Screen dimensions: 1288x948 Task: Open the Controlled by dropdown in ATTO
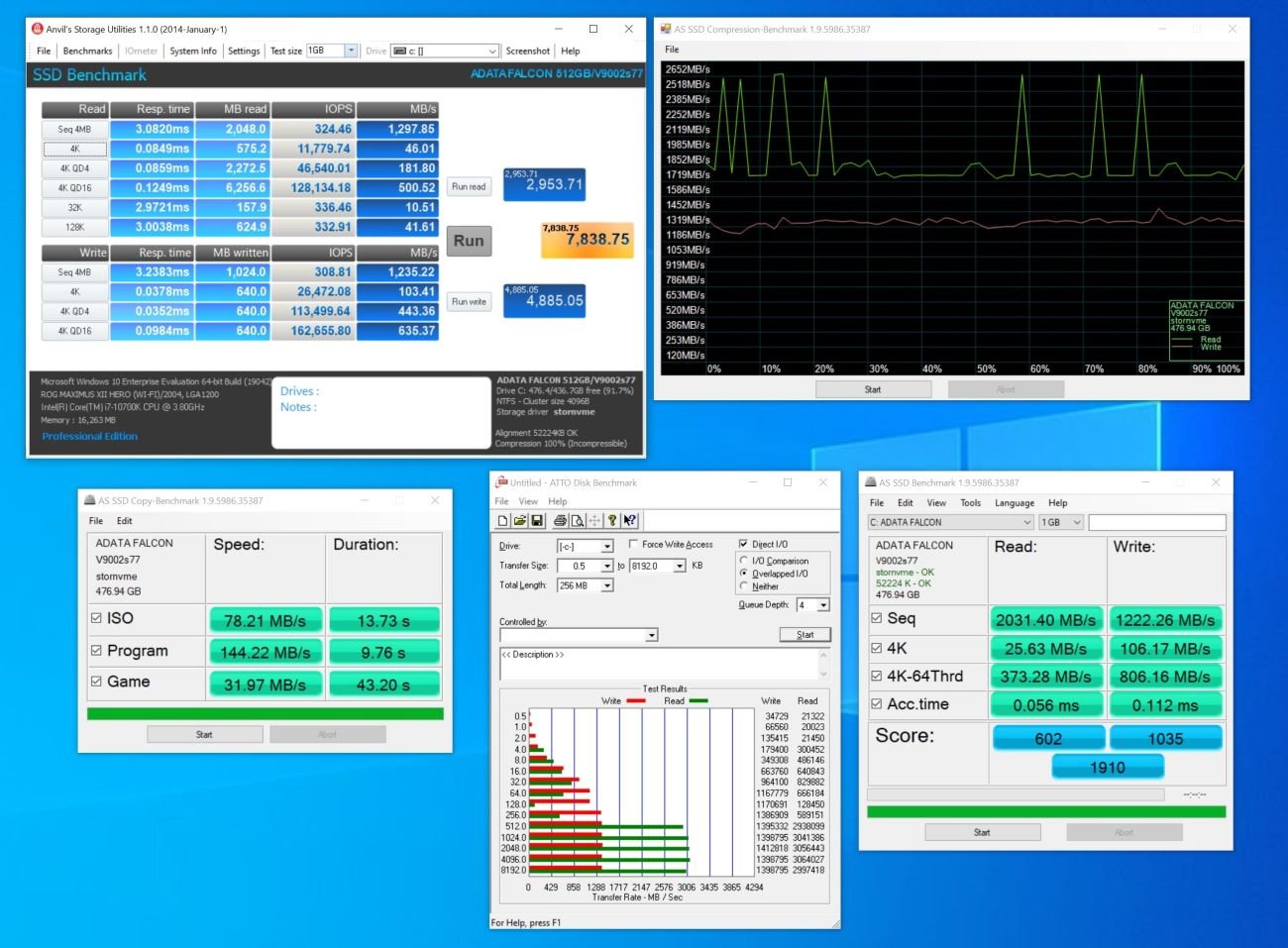[651, 635]
